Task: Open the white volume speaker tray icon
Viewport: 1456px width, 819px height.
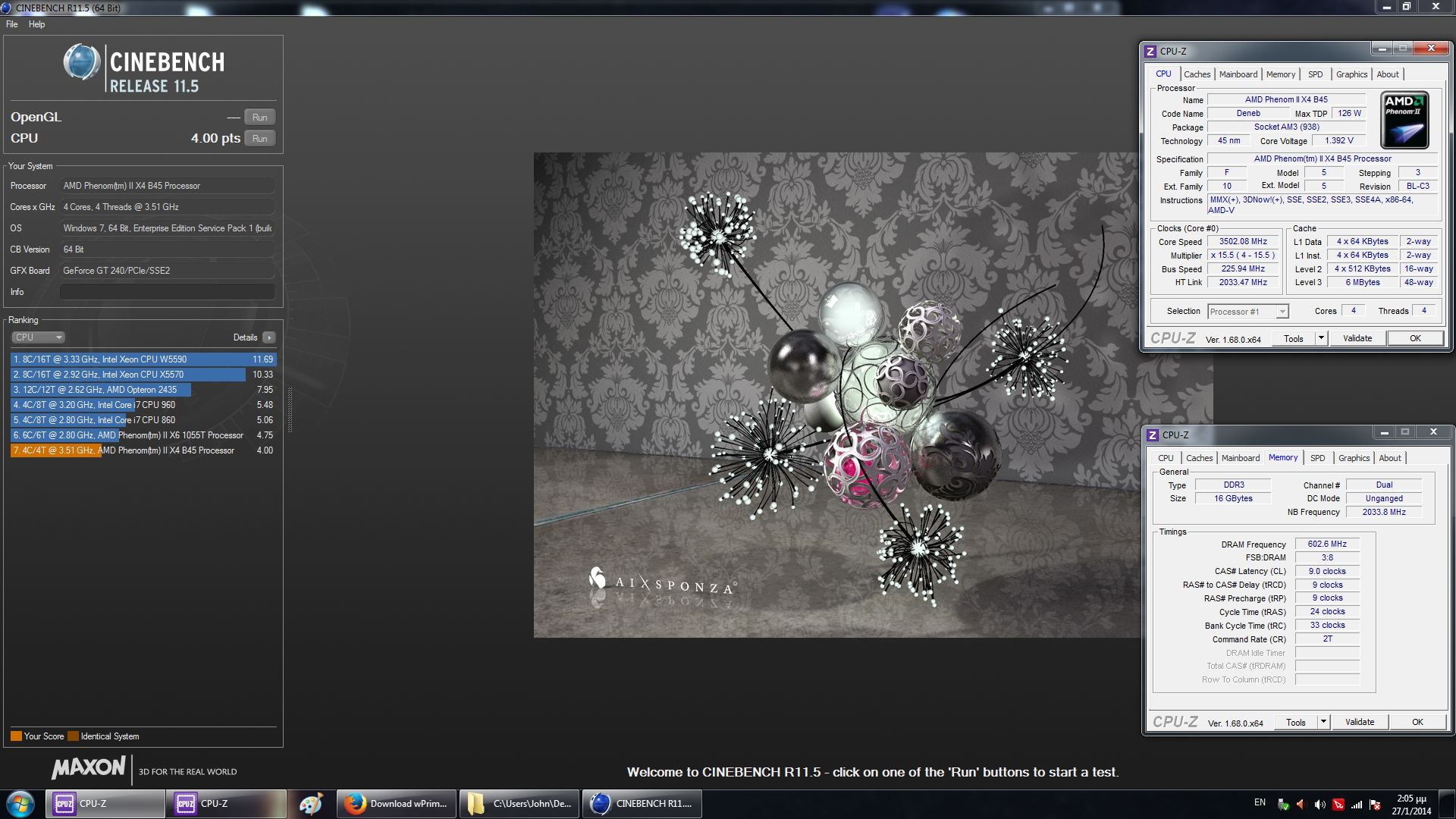Action: (x=1320, y=805)
